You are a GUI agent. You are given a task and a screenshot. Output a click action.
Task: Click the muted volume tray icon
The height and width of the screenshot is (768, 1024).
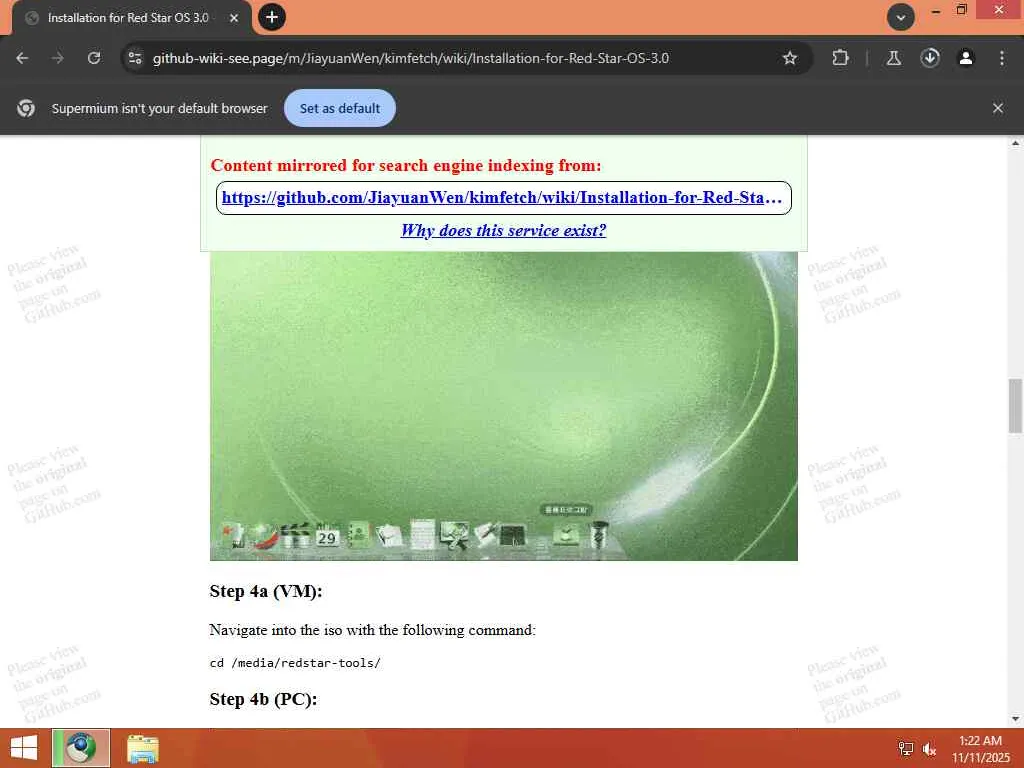929,748
